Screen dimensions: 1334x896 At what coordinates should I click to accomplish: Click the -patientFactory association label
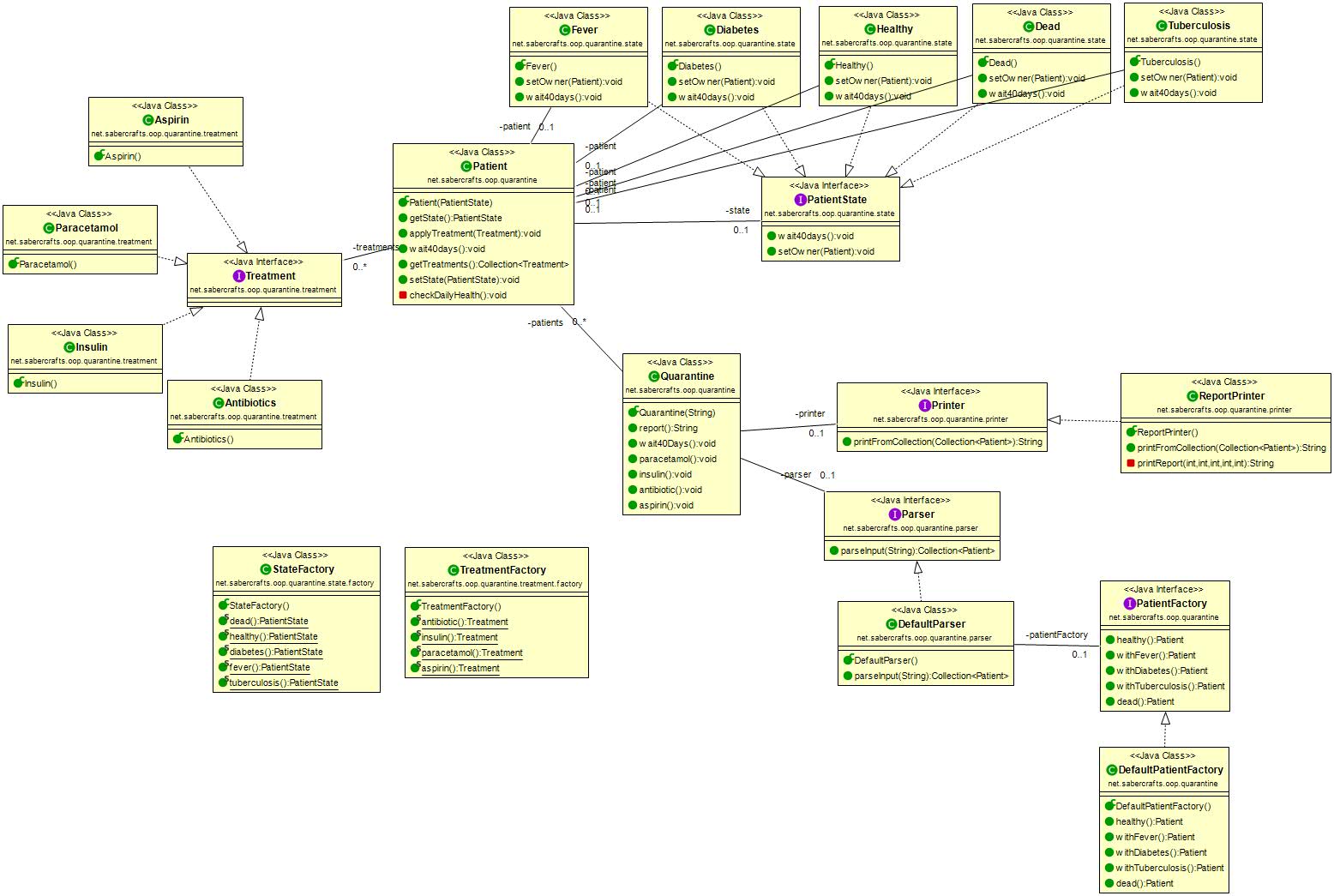point(1056,635)
